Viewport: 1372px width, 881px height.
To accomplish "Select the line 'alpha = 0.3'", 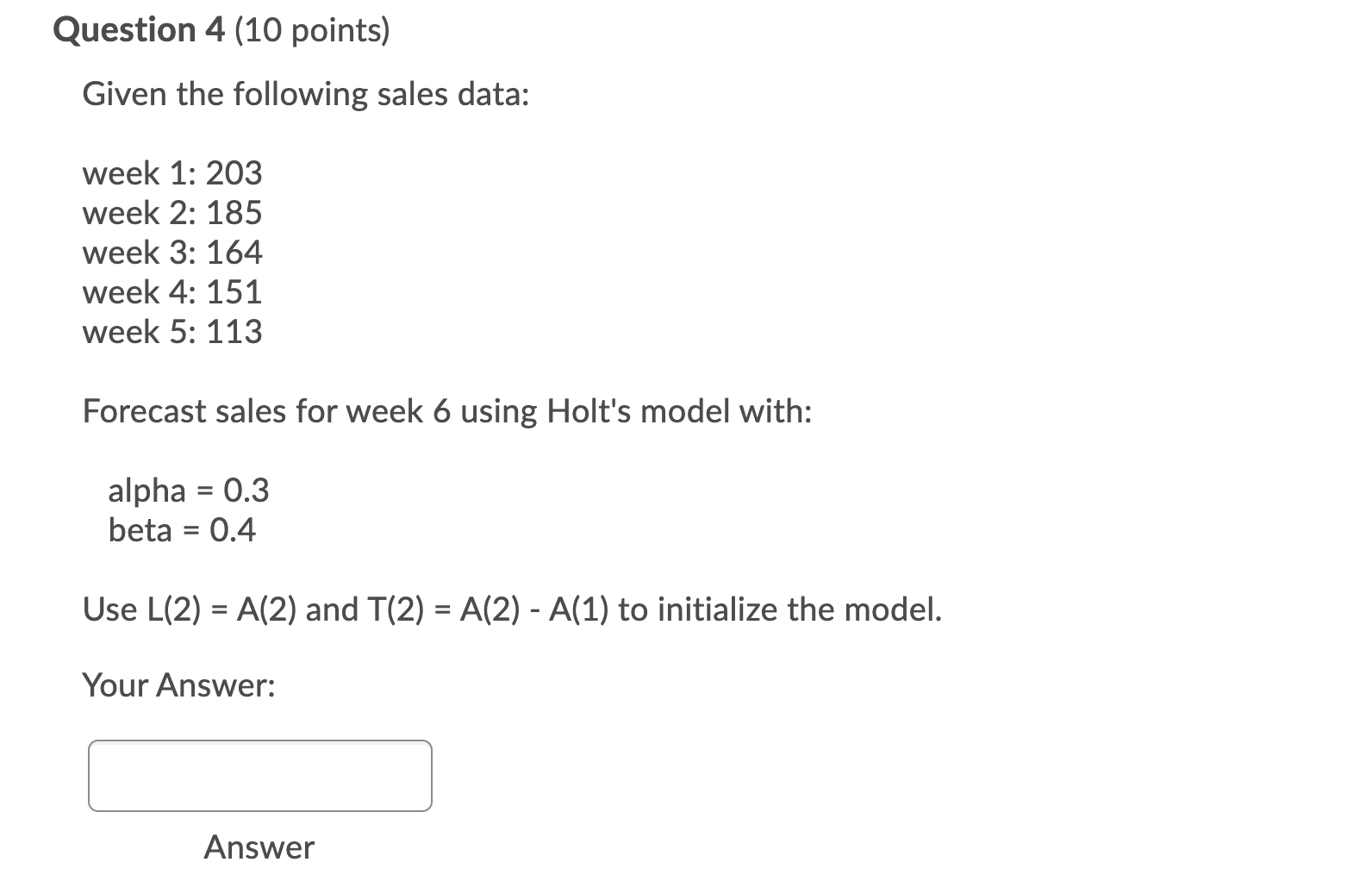I will point(189,490).
